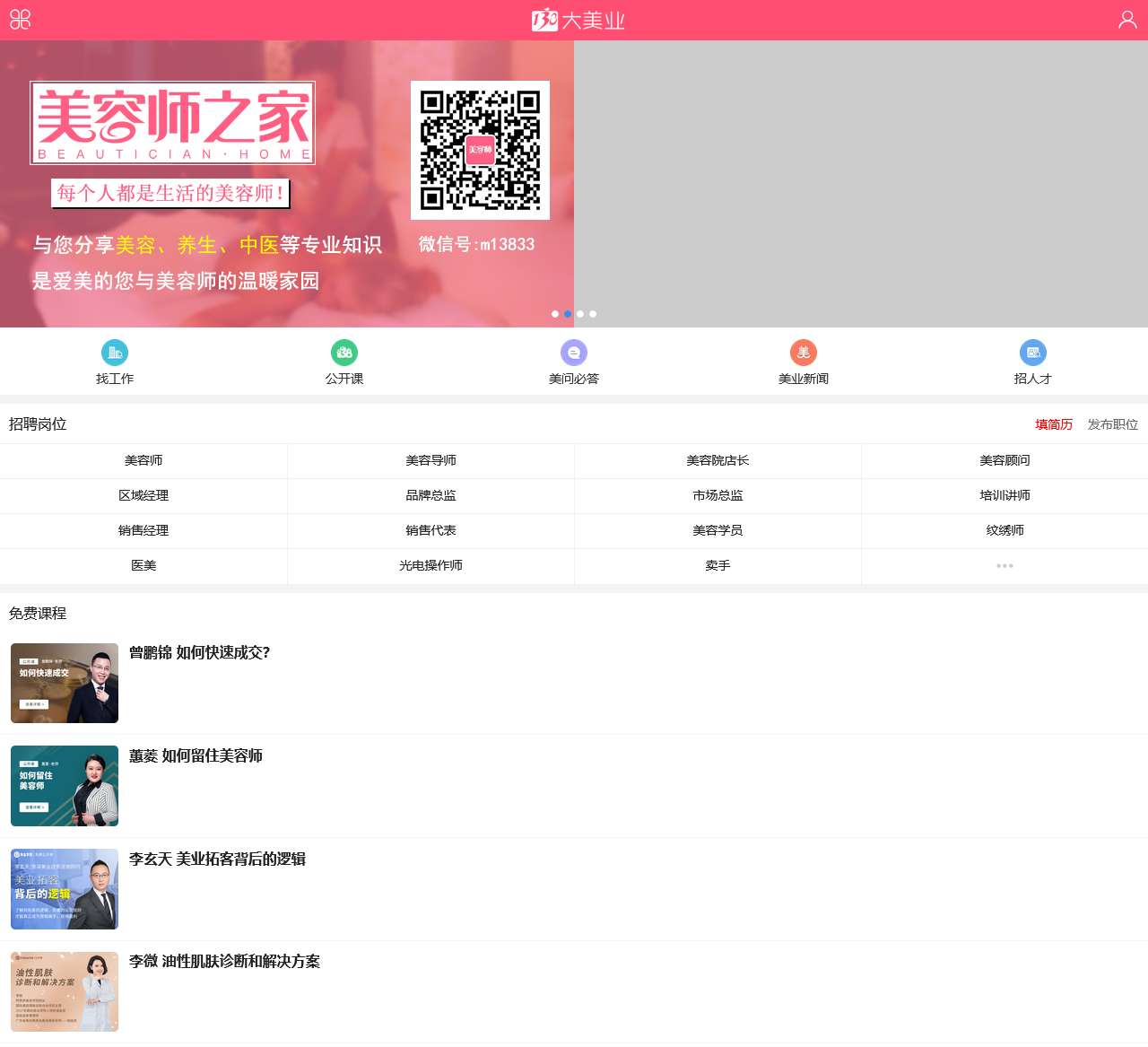Click the 美业新闻 label text
The image size is (1148, 1047).
tap(804, 379)
